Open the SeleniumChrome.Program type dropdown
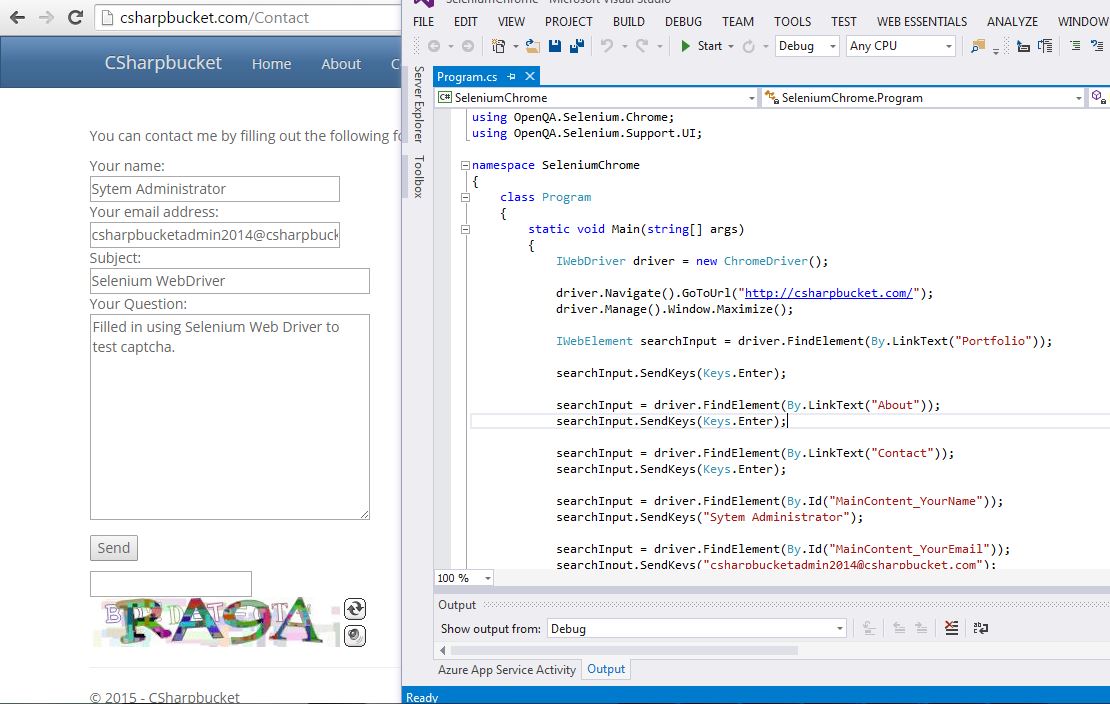The image size is (1110, 704). [x=923, y=98]
